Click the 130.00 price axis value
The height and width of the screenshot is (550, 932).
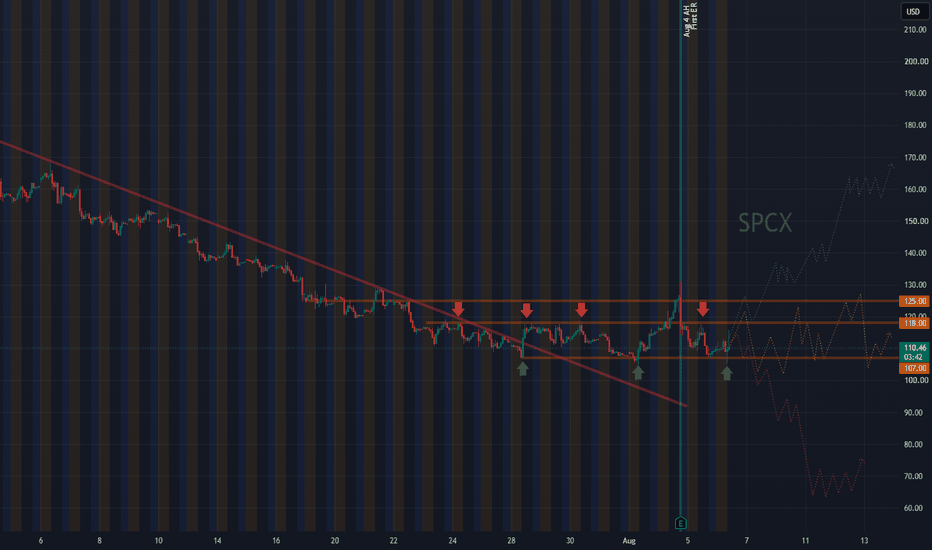[x=916, y=285]
